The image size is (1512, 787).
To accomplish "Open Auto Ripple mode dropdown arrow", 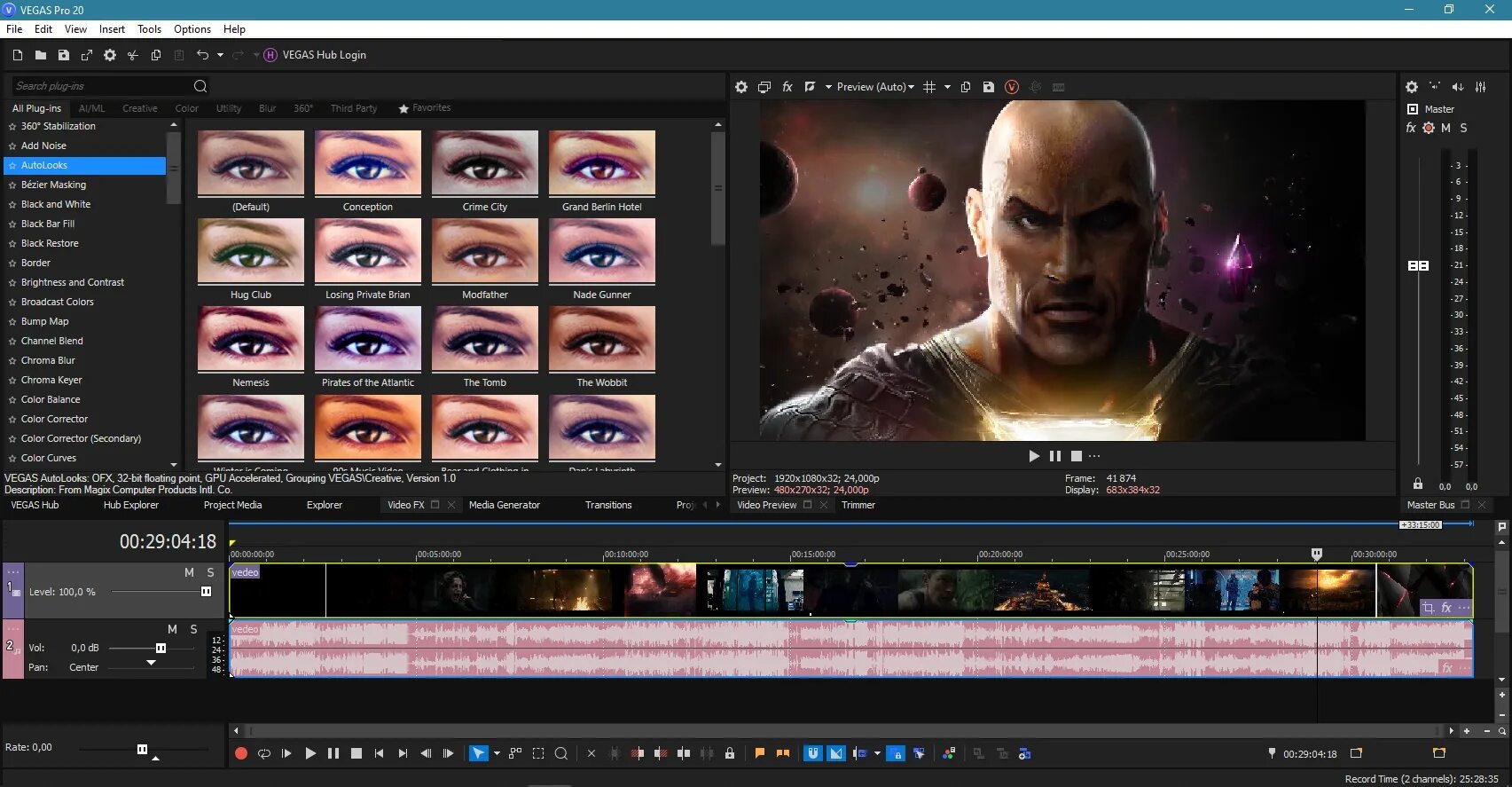I will (877, 753).
